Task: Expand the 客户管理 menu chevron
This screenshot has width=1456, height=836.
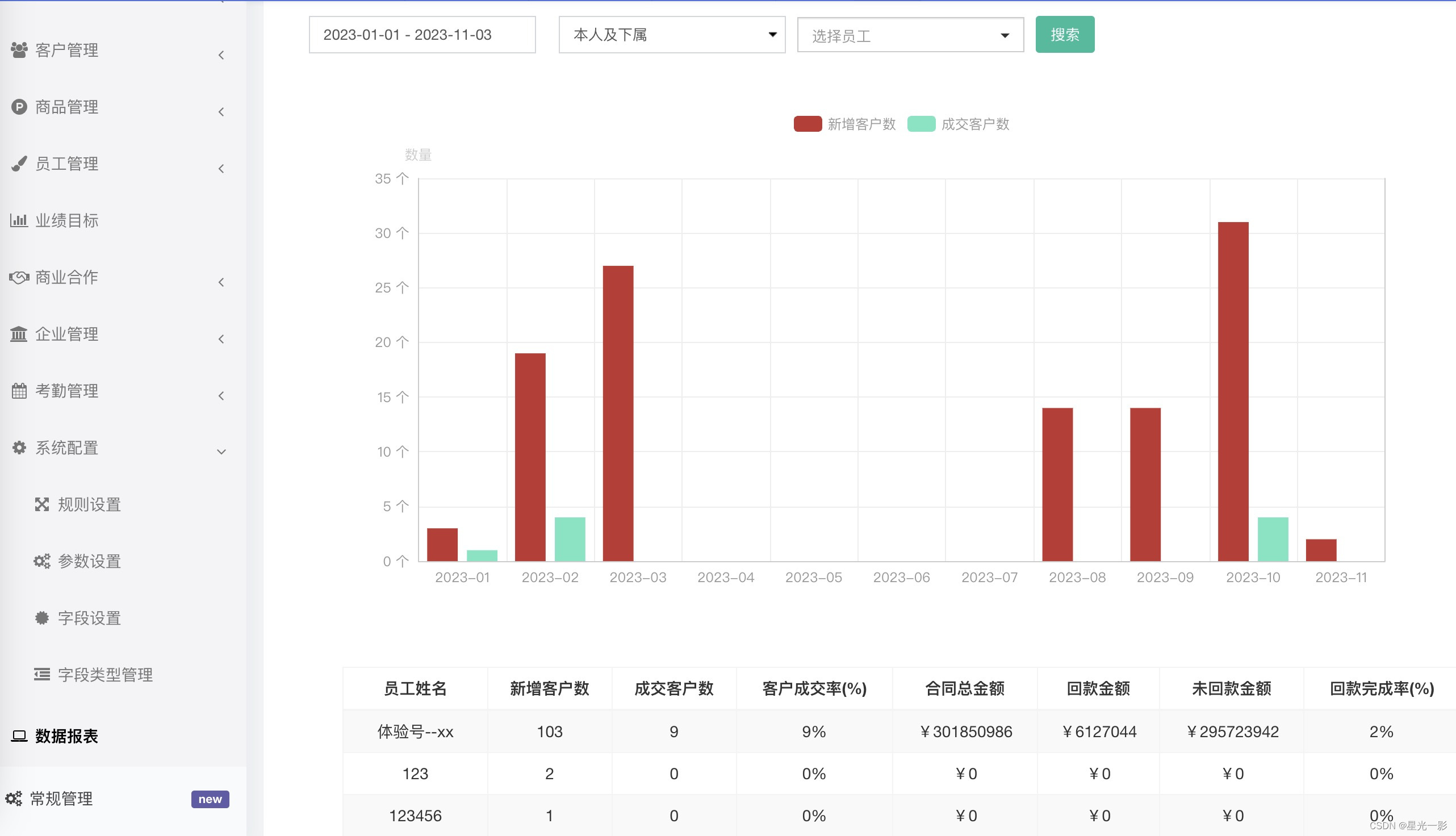Action: (x=221, y=55)
